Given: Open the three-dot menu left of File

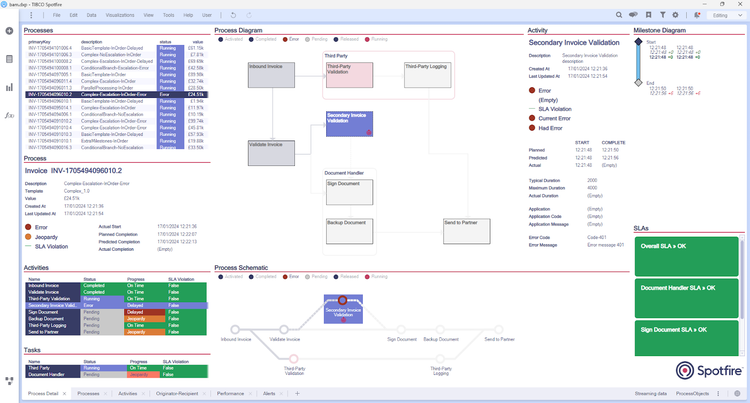Looking at the screenshot, I should pyautogui.click(x=31, y=15).
